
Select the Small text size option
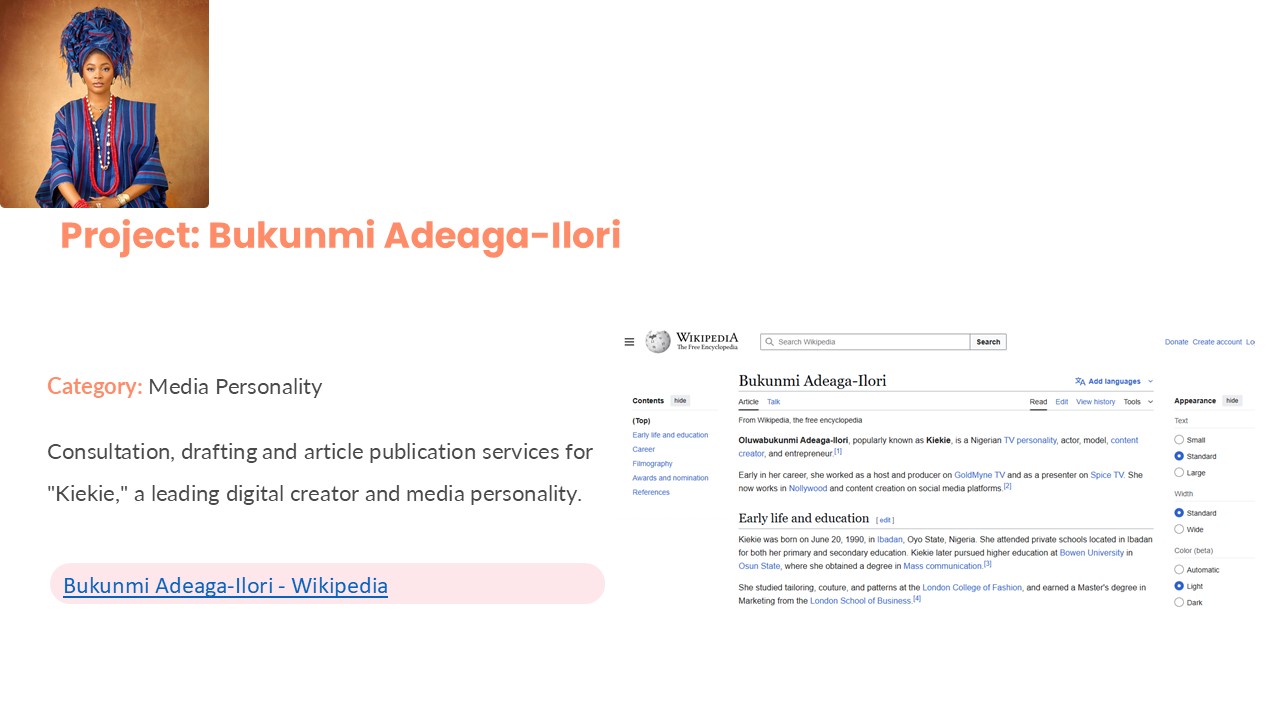pos(1179,440)
